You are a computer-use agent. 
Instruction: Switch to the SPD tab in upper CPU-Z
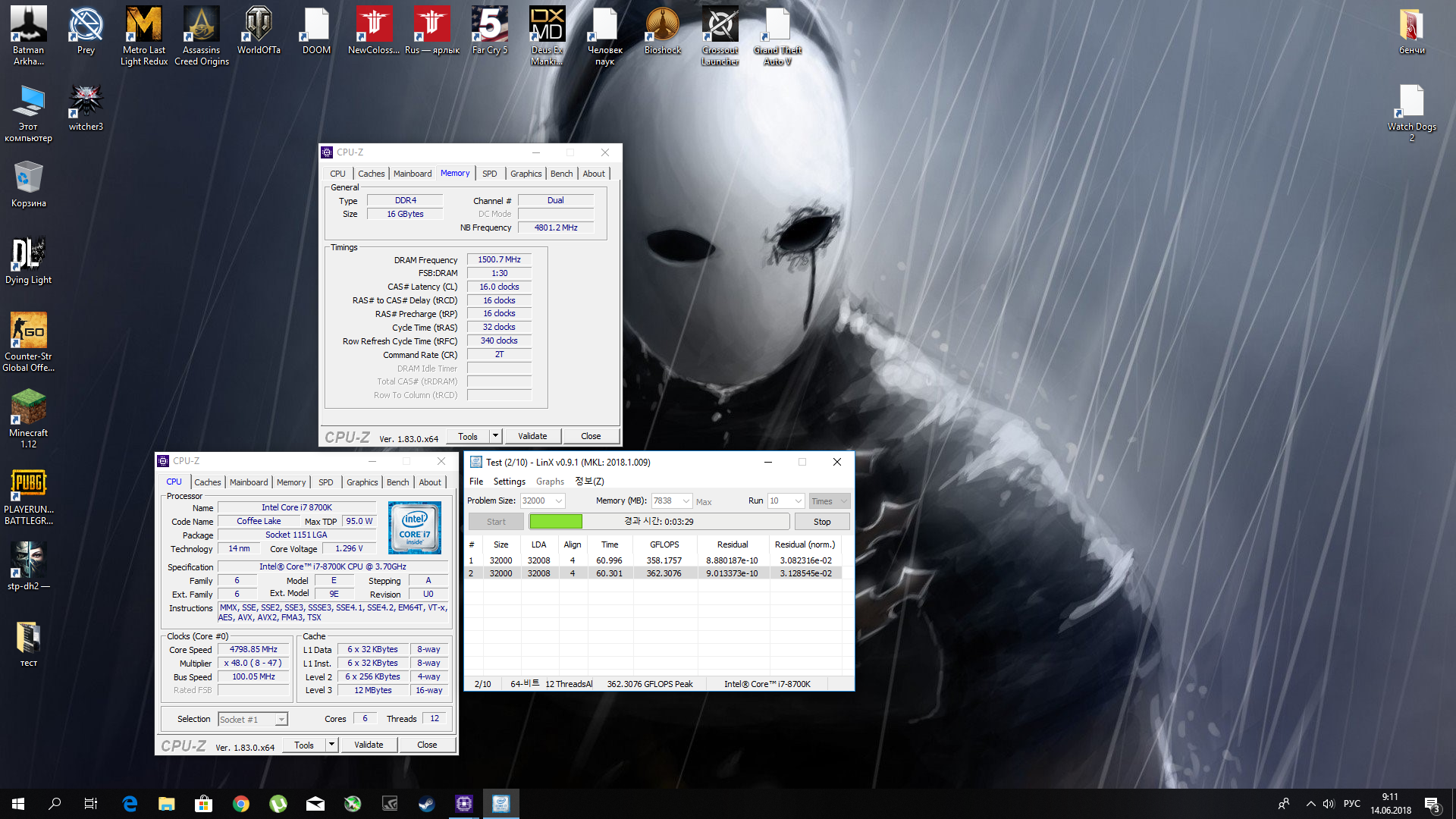(x=489, y=174)
